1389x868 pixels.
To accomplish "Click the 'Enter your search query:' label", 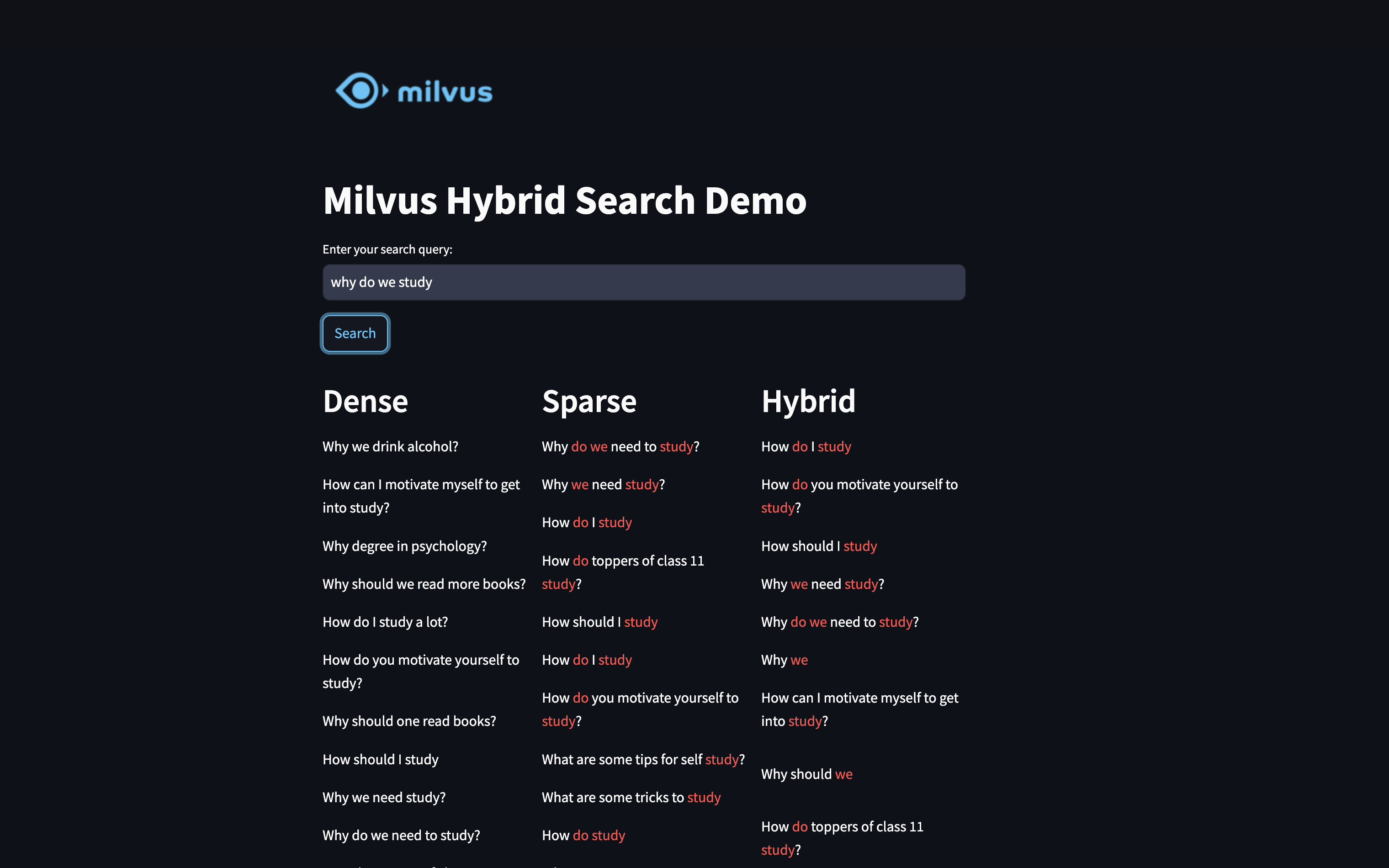I will click(387, 249).
